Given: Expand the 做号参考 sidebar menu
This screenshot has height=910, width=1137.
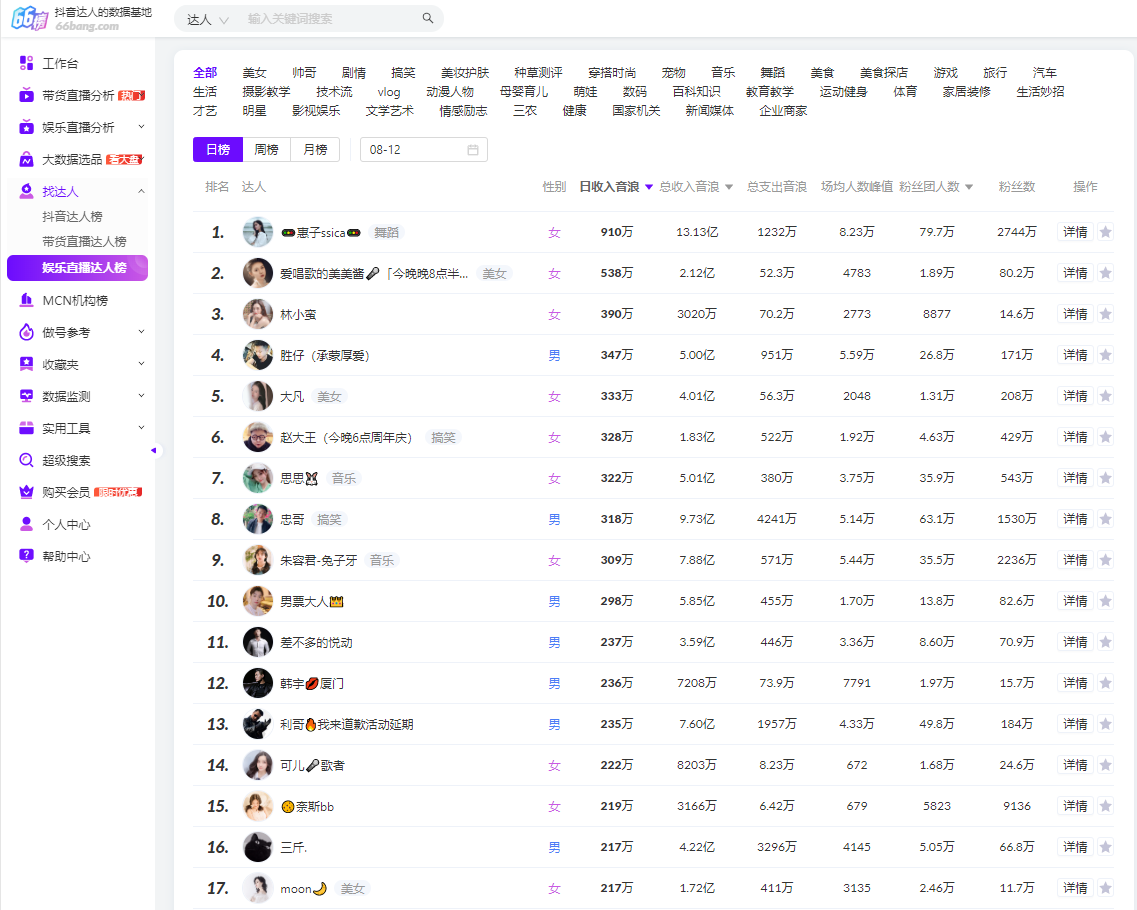Looking at the screenshot, I should tap(140, 332).
